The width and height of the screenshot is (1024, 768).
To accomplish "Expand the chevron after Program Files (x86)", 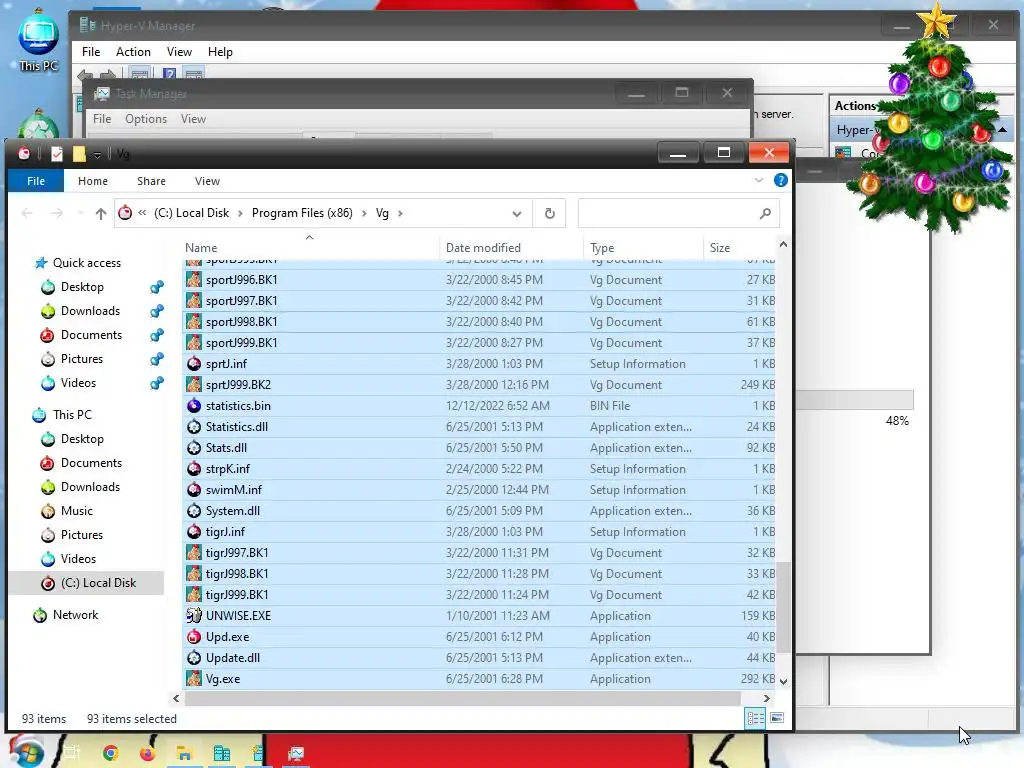I will click(364, 214).
